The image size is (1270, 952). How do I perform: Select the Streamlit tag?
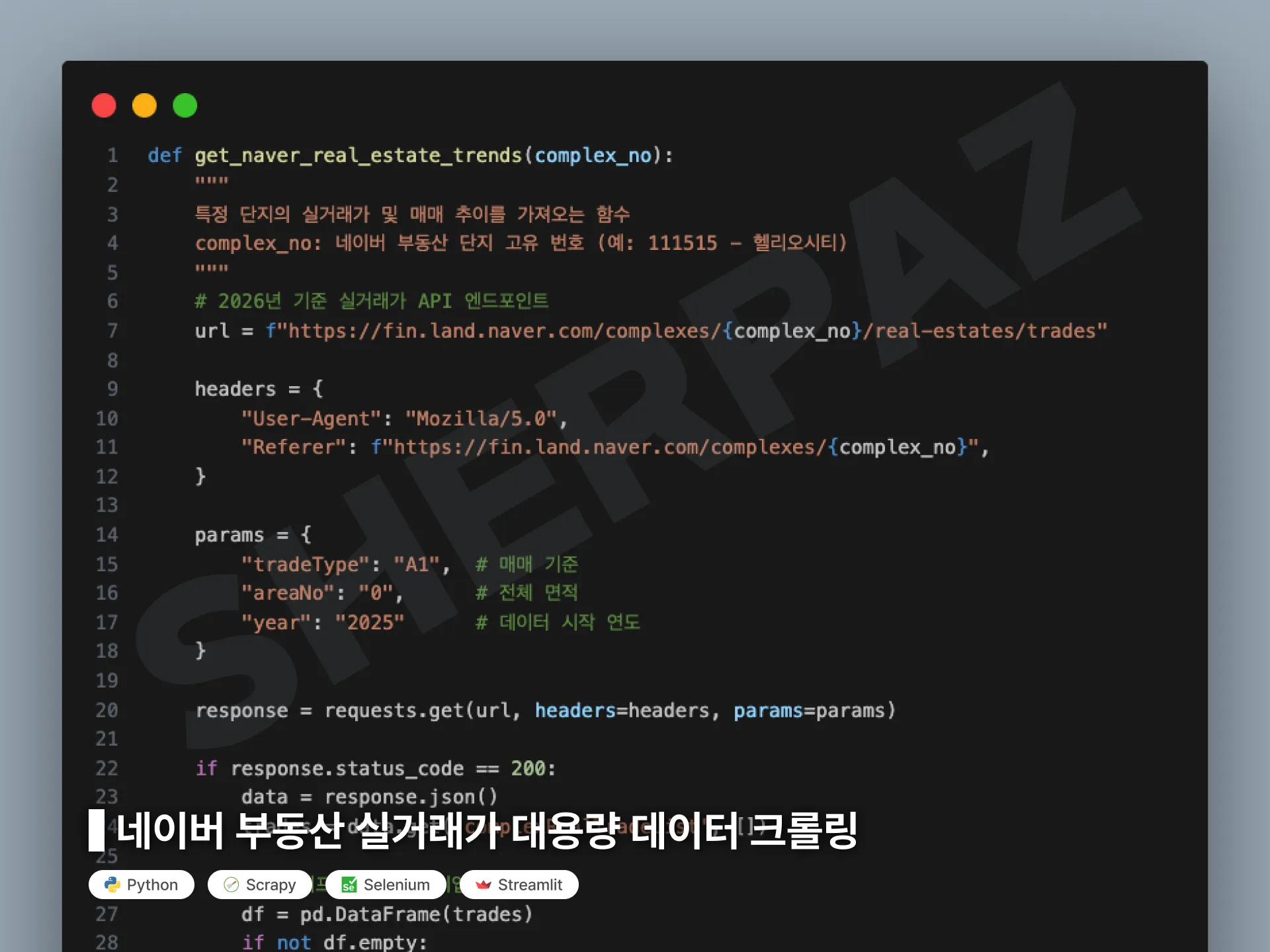click(x=519, y=885)
